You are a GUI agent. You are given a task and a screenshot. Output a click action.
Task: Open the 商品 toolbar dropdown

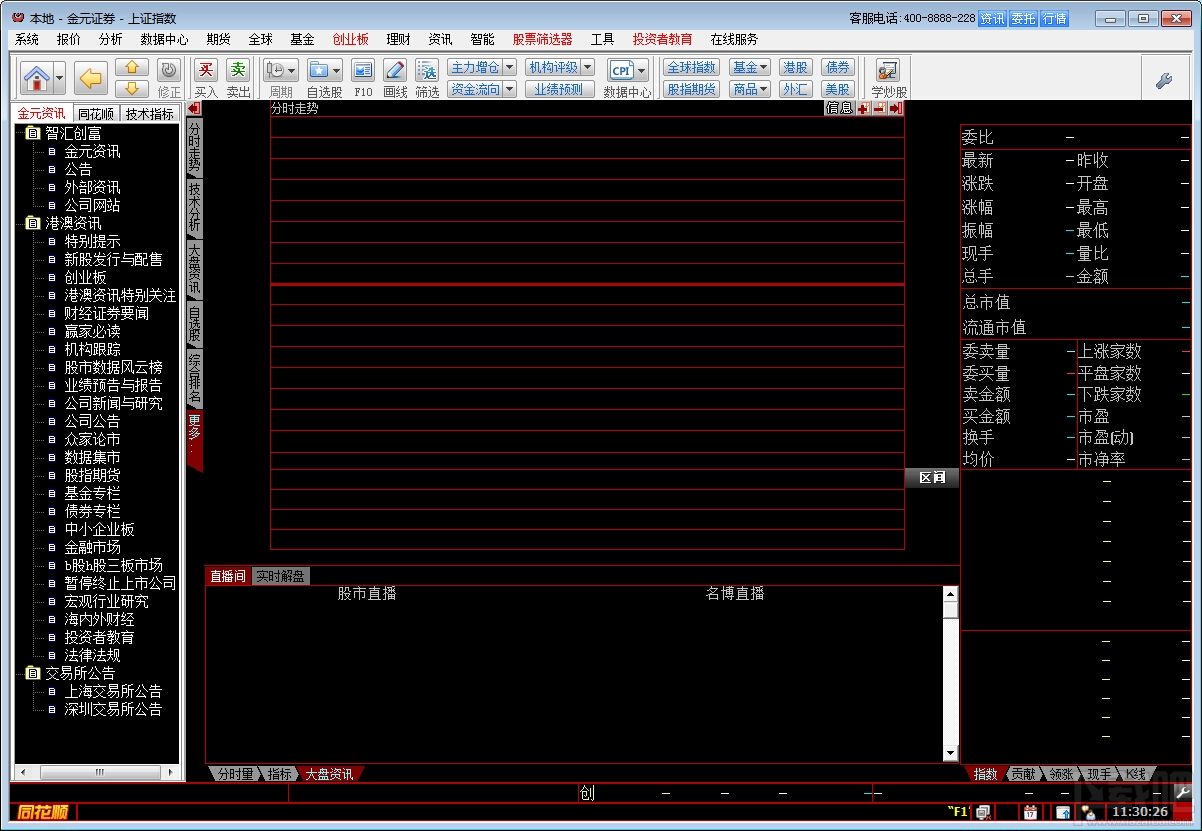[750, 89]
